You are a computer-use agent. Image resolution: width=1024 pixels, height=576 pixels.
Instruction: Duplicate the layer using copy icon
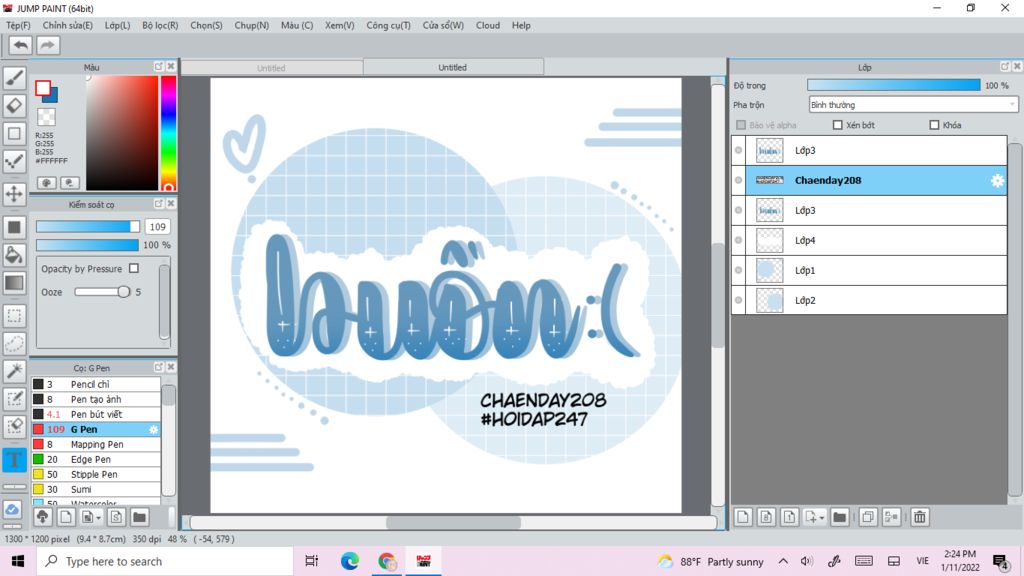(x=867, y=517)
